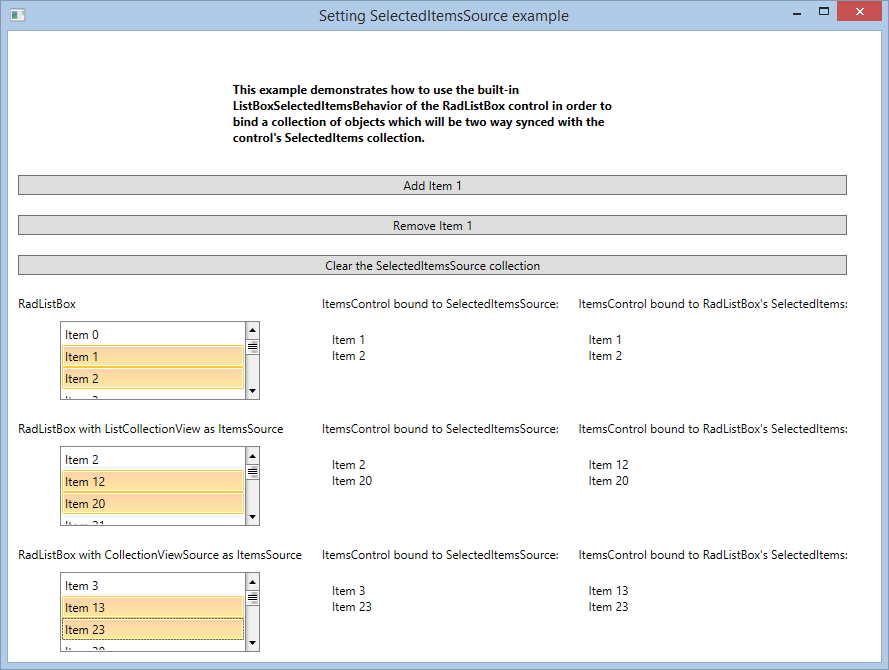Deselect Item 20 in the ListCollectionView list box
889x670 pixels.
(x=152, y=504)
